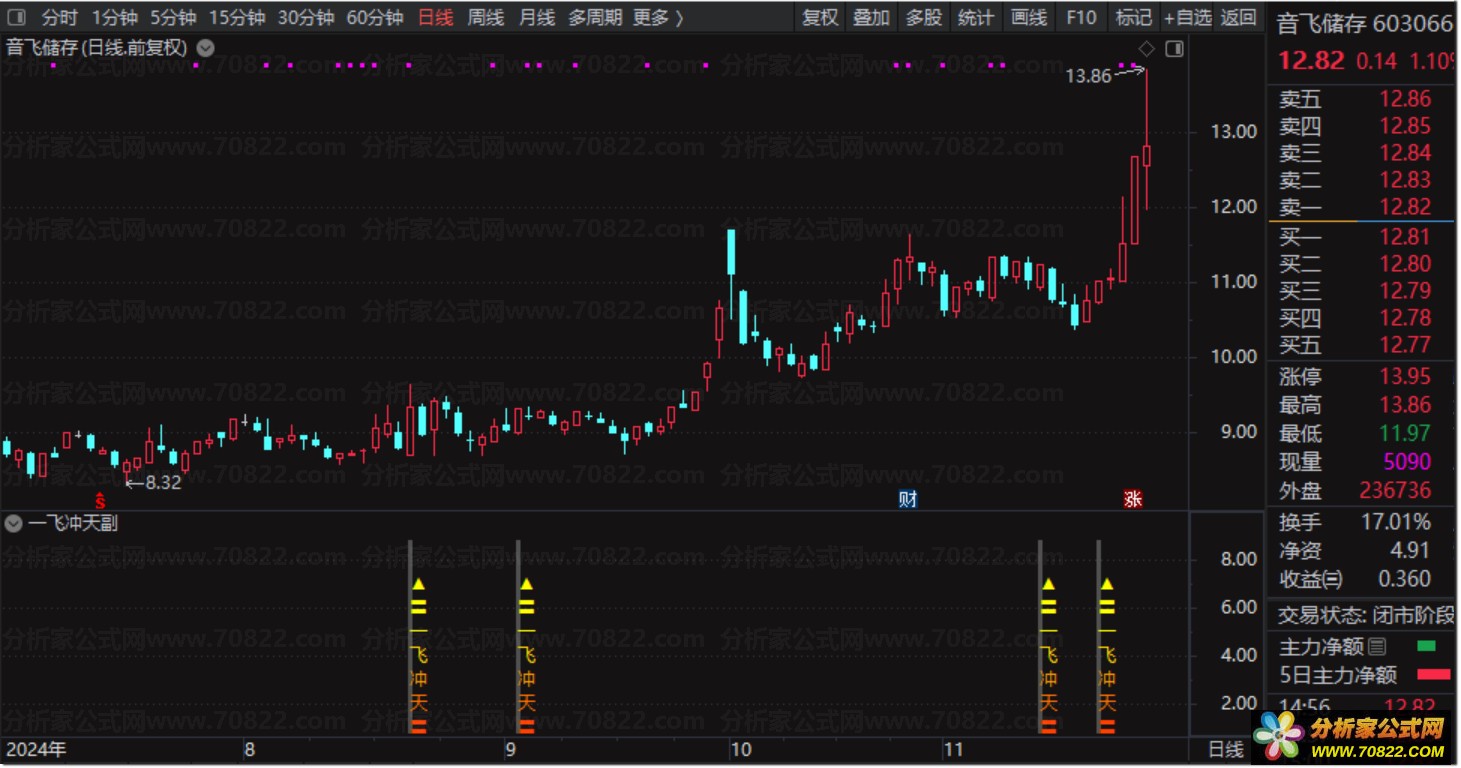Click 卖四 price 12.85
Image resolution: width=1461 pixels, height=768 pixels.
pos(1405,126)
